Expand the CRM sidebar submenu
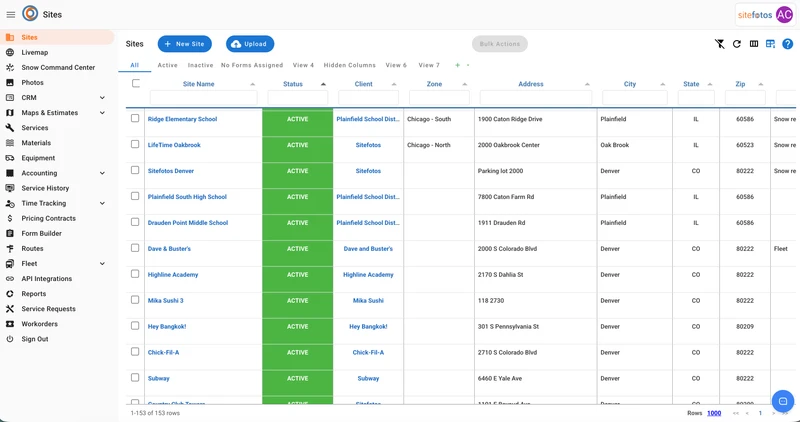 tap(102, 98)
